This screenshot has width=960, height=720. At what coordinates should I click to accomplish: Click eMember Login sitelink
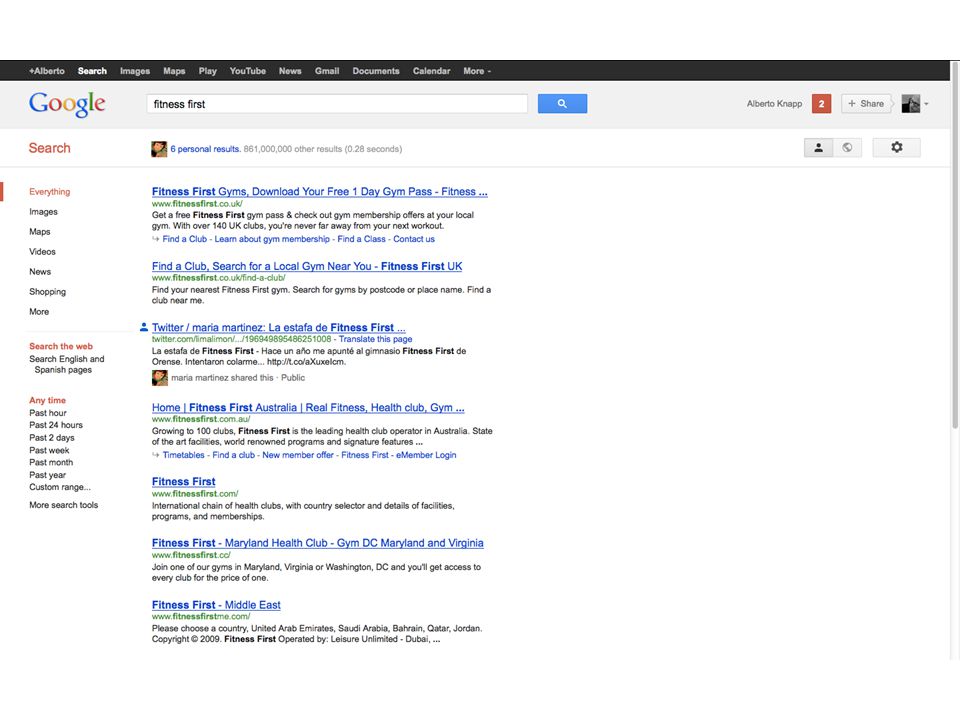point(426,455)
